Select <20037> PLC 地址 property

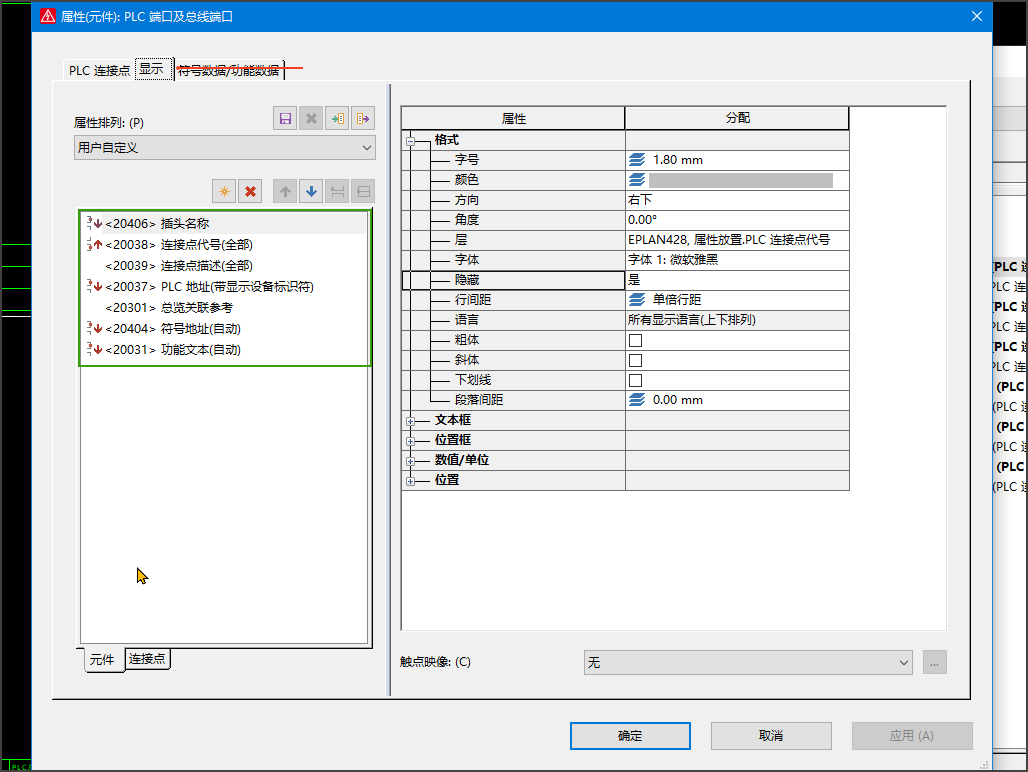pyautogui.click(x=209, y=286)
